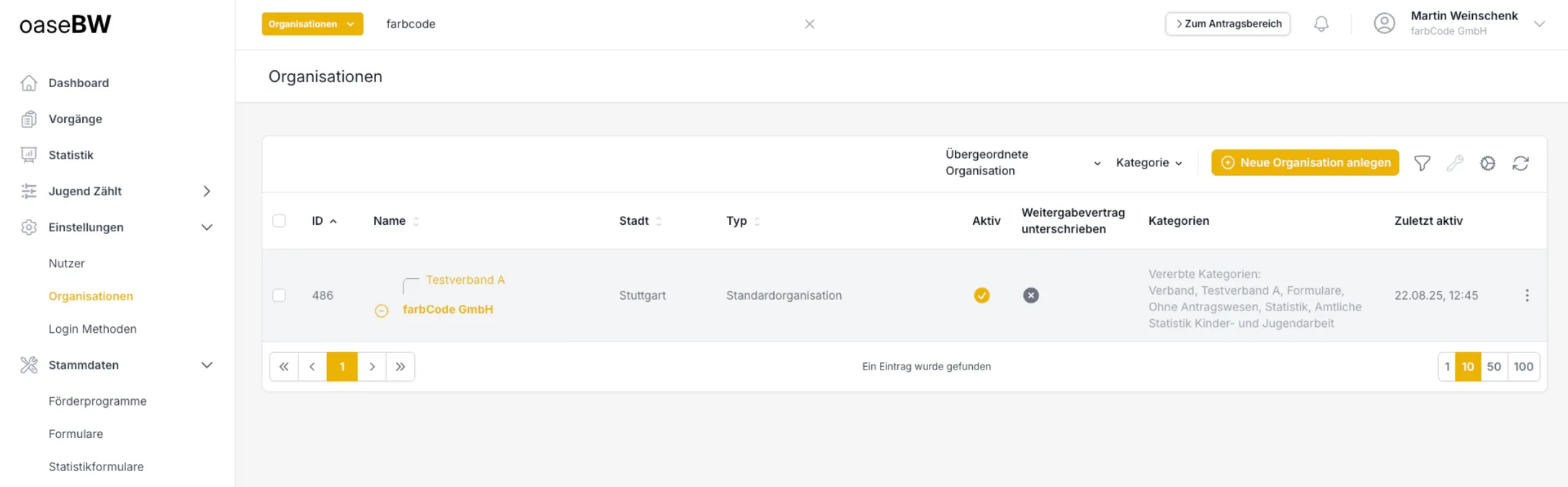Select the row 486 checkbox

pos(279,295)
